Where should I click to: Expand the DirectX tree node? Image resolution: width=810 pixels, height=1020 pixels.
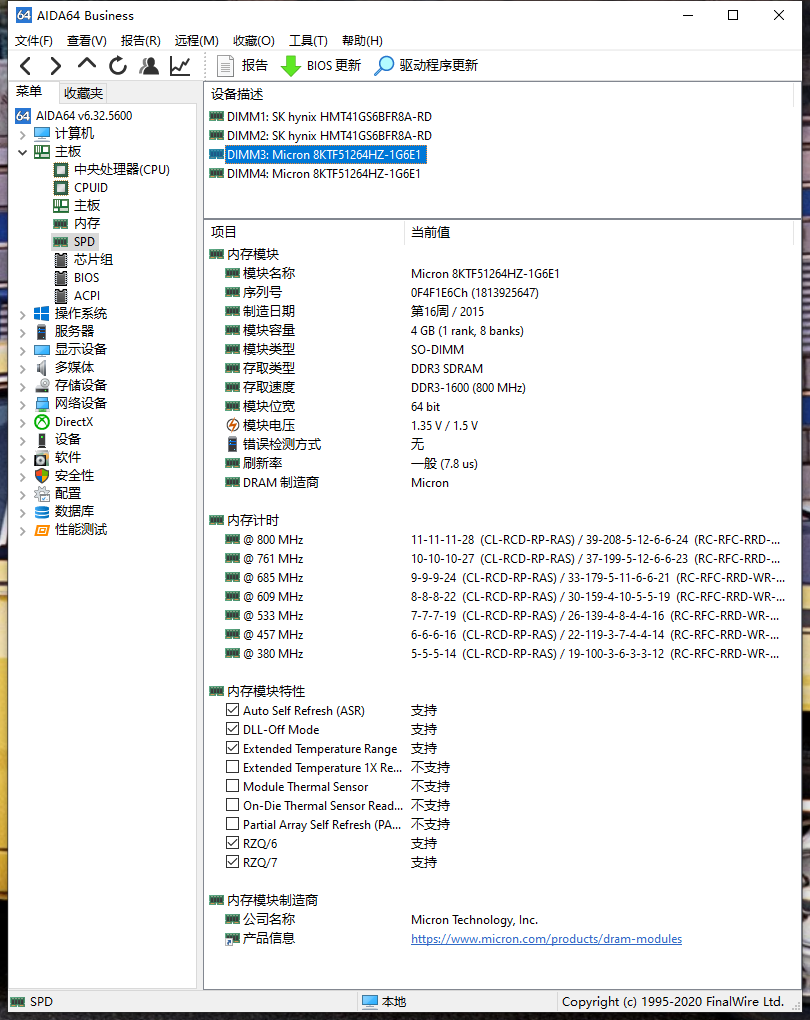click(x=23, y=422)
